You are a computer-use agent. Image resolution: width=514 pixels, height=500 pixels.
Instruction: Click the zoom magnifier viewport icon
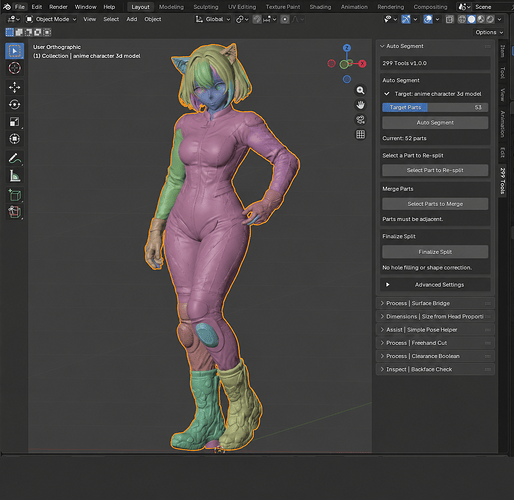pyautogui.click(x=360, y=90)
